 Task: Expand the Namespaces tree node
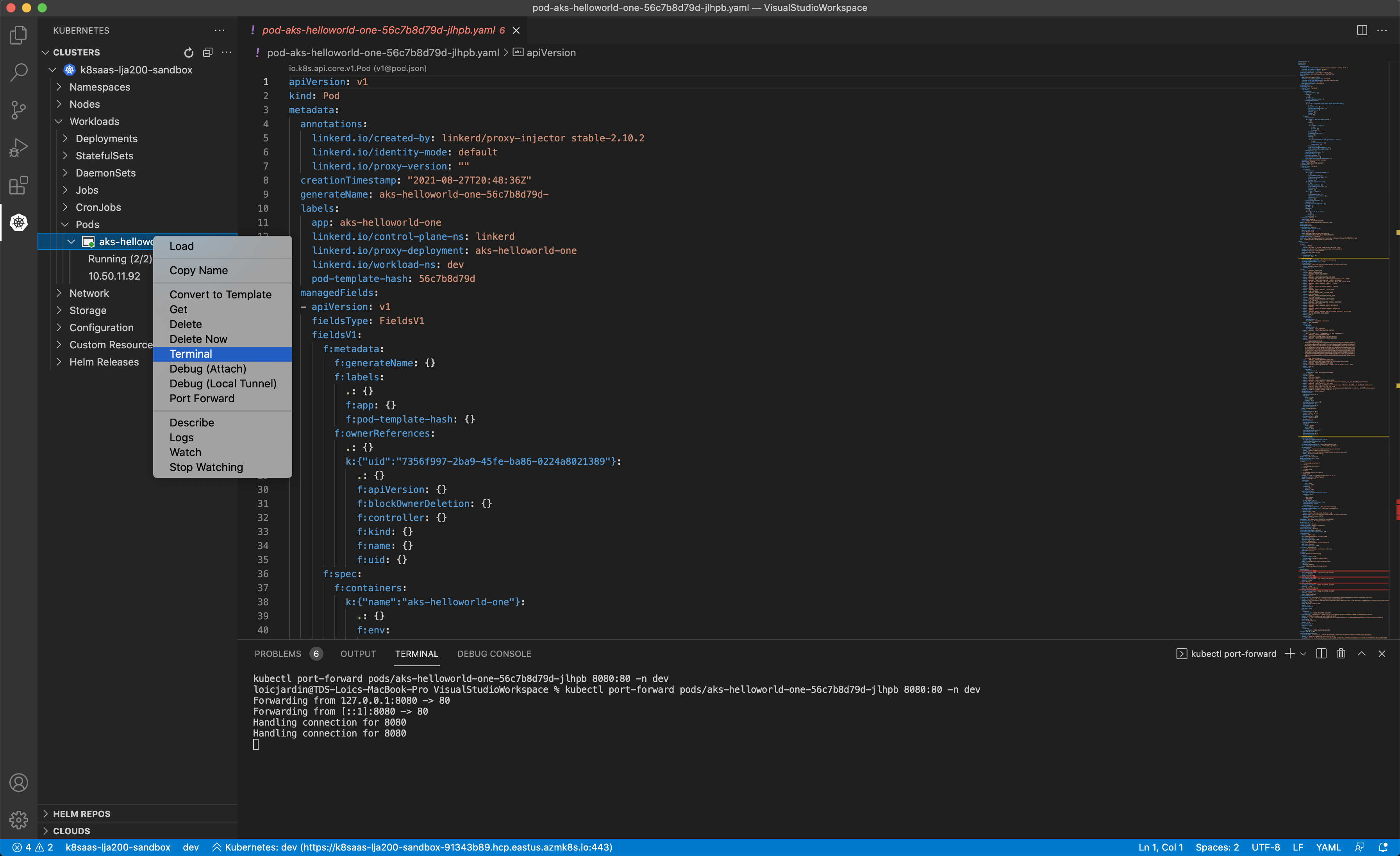(x=59, y=87)
